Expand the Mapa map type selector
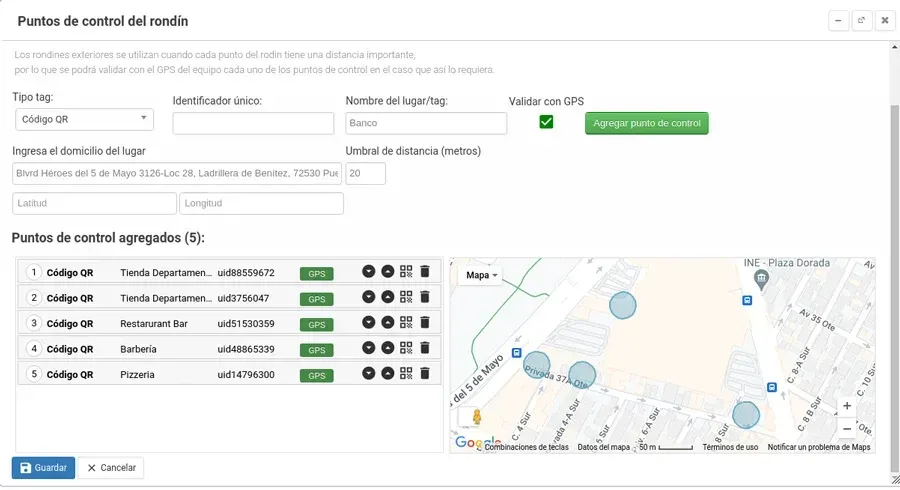The height and width of the screenshot is (490, 900). point(483,275)
